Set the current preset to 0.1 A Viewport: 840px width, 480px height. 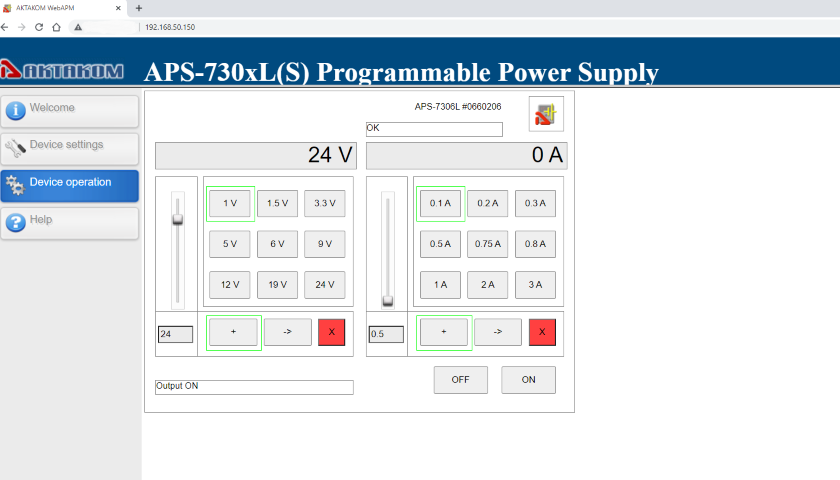[x=440, y=204]
